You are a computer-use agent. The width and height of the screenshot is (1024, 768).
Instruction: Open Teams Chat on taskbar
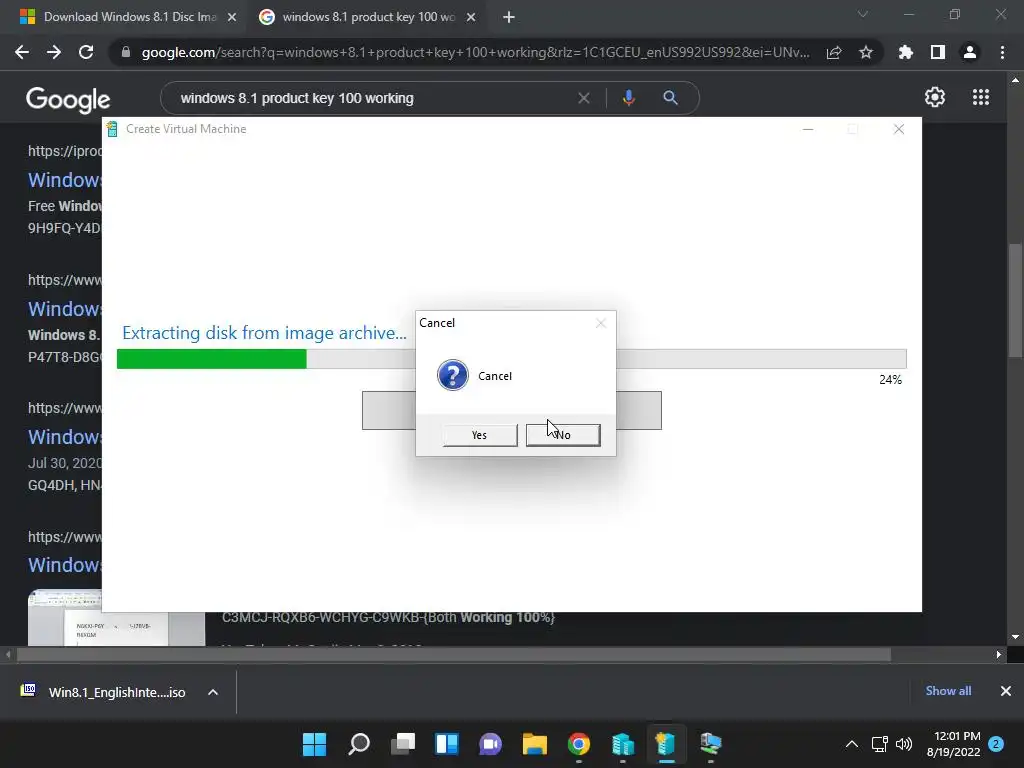click(490, 744)
